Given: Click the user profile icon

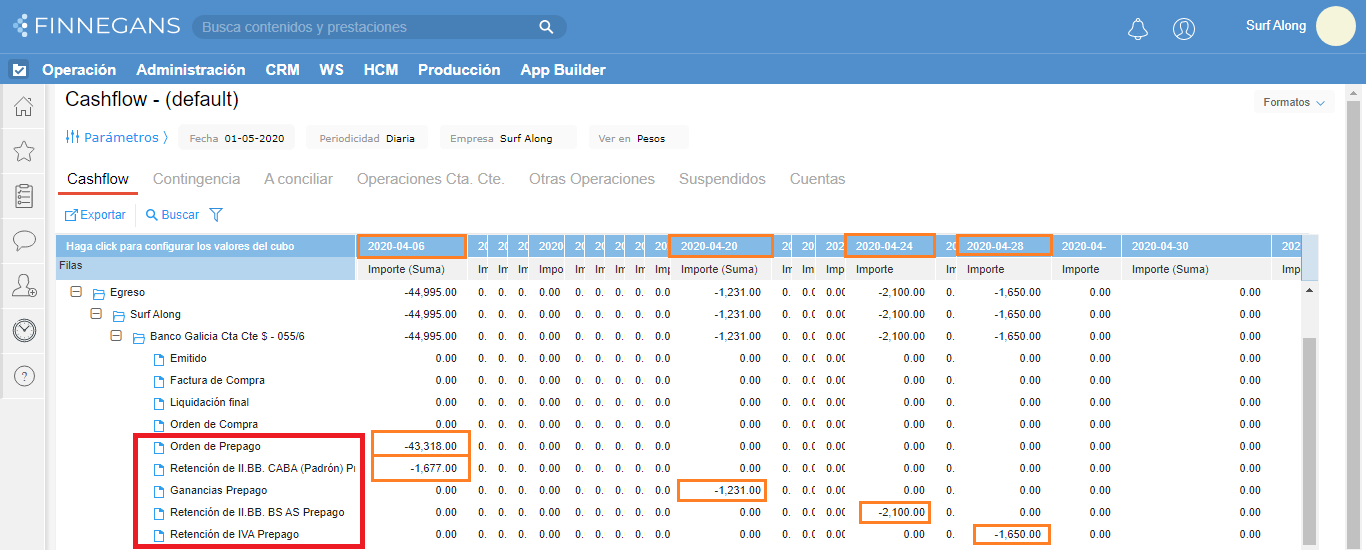Looking at the screenshot, I should 1184,29.
